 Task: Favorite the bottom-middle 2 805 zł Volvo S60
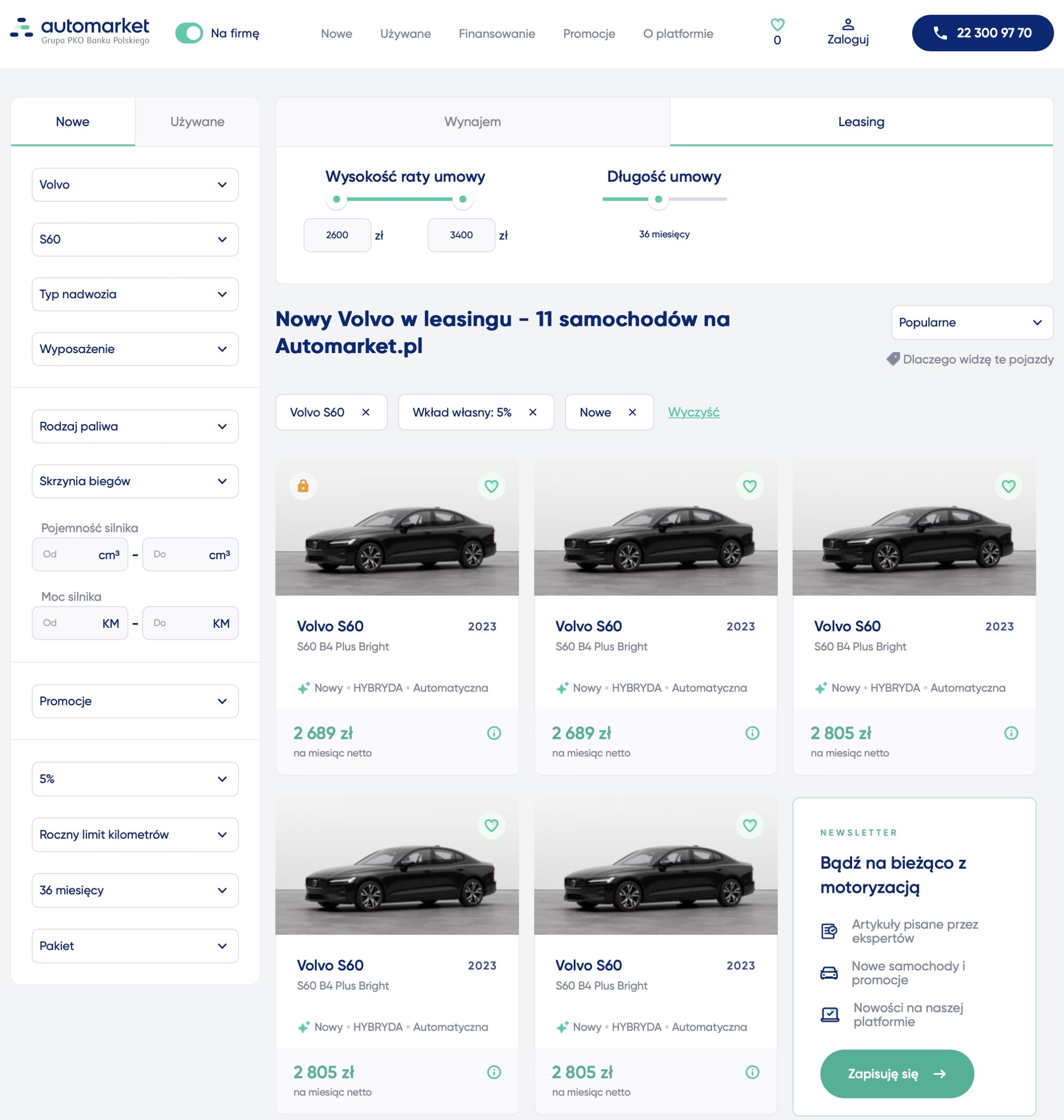749,825
